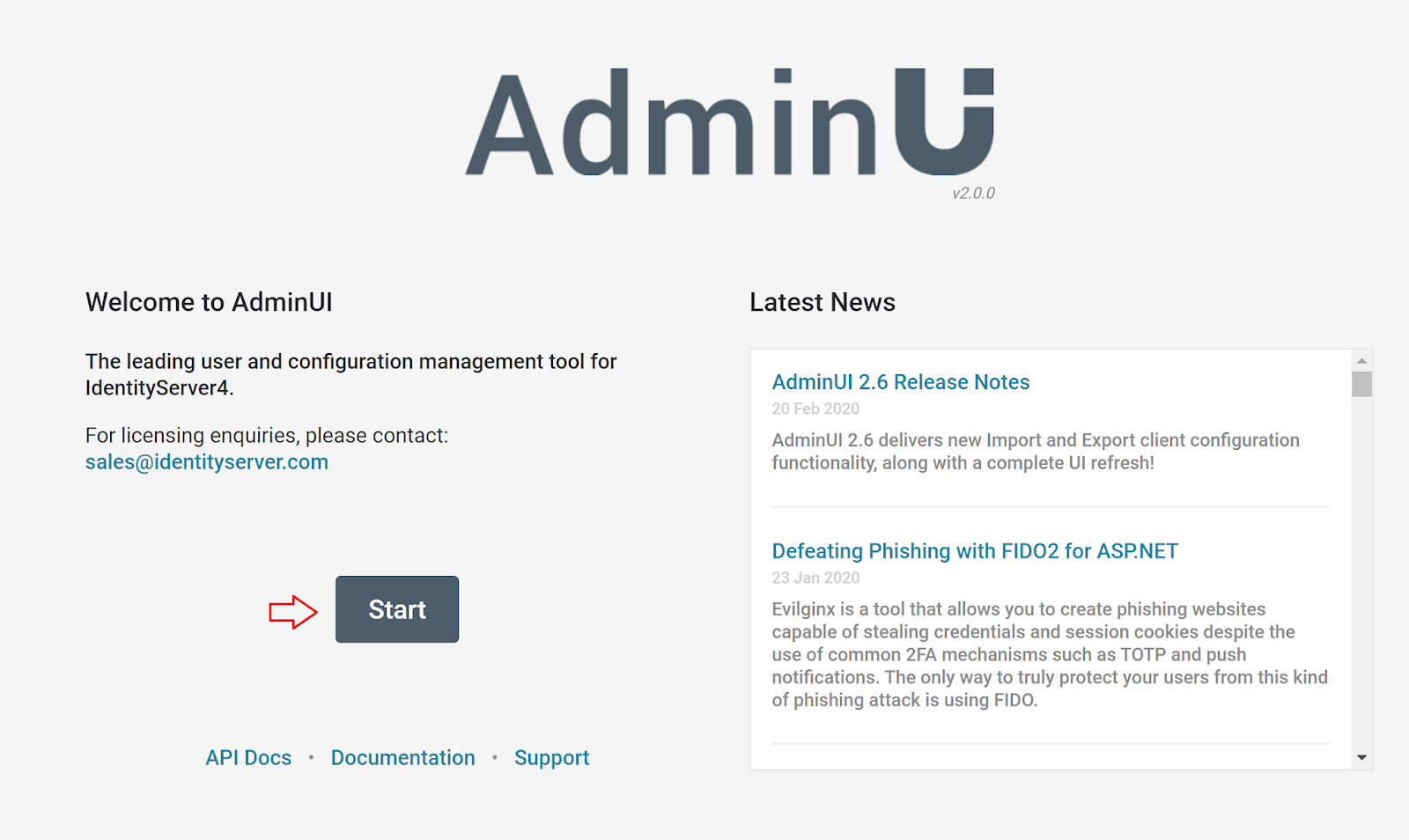
Task: Click the Latest News scrollbar thumb
Action: pos(1361,384)
